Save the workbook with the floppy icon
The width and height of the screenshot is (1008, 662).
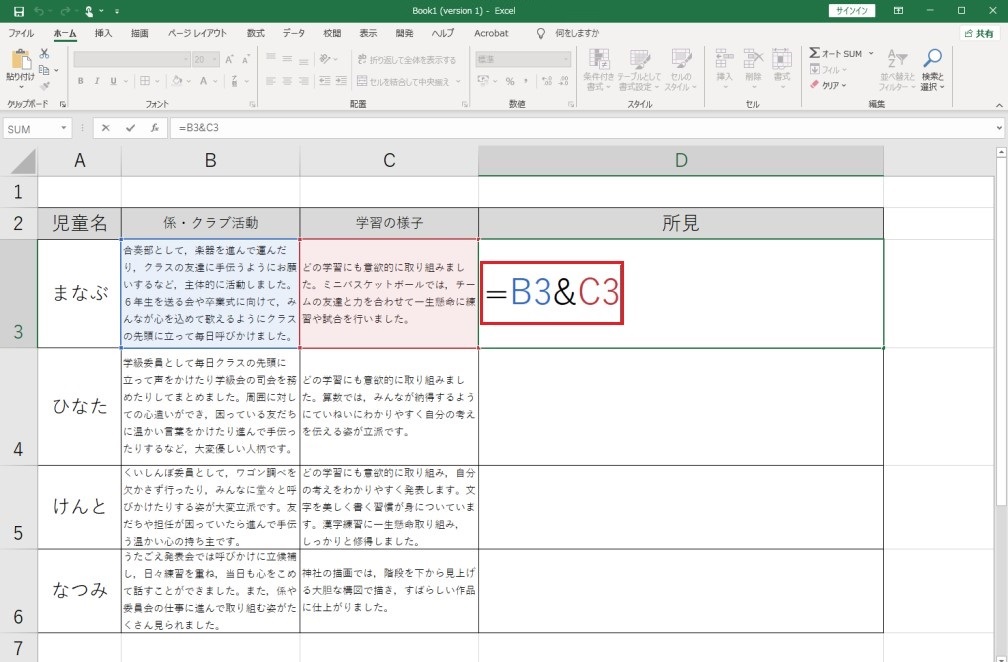19,11
